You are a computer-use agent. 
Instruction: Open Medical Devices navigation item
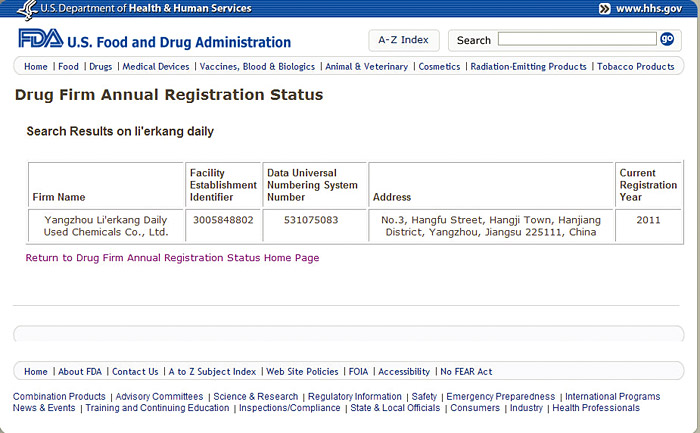click(156, 67)
